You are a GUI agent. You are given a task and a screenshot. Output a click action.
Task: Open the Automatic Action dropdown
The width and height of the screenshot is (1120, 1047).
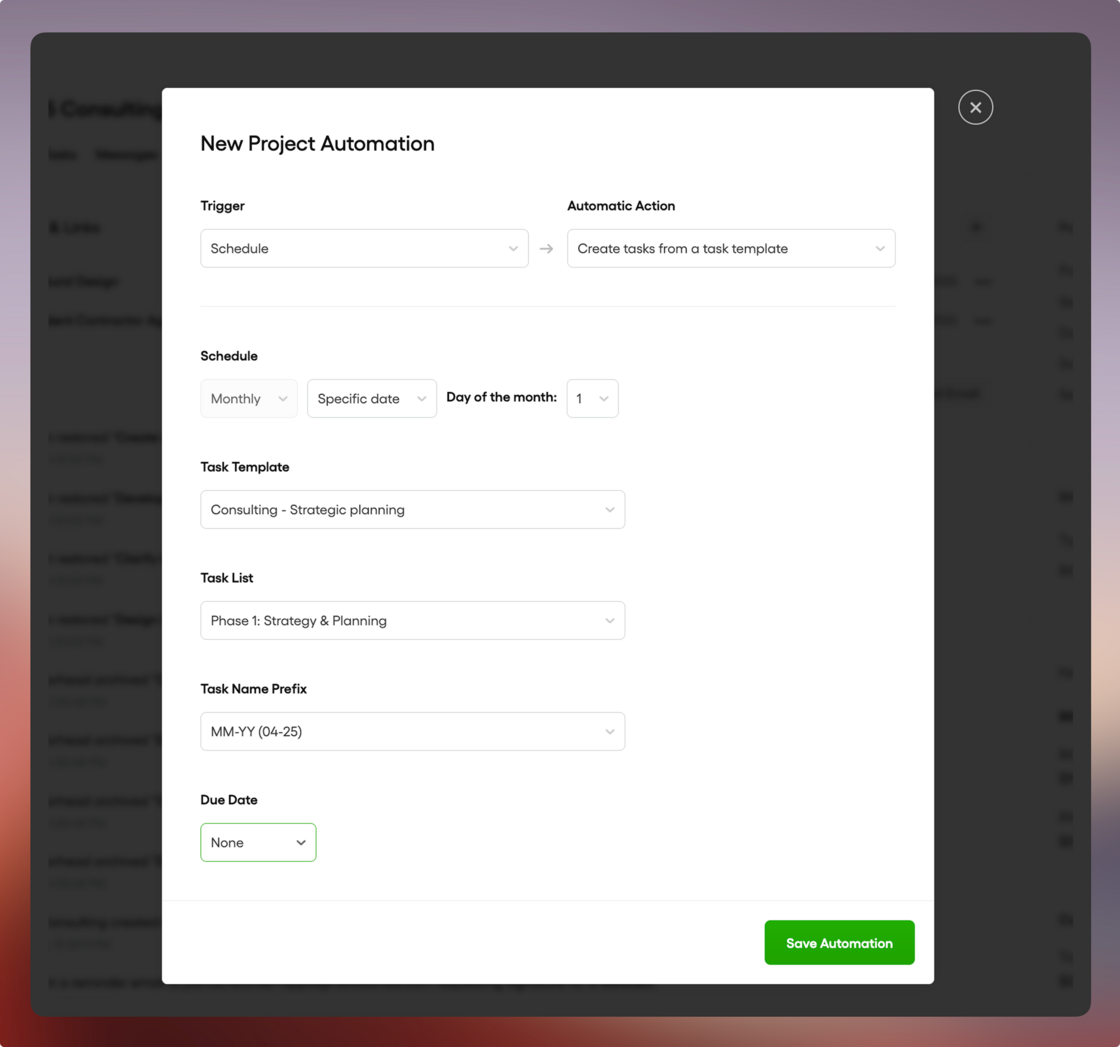click(731, 249)
